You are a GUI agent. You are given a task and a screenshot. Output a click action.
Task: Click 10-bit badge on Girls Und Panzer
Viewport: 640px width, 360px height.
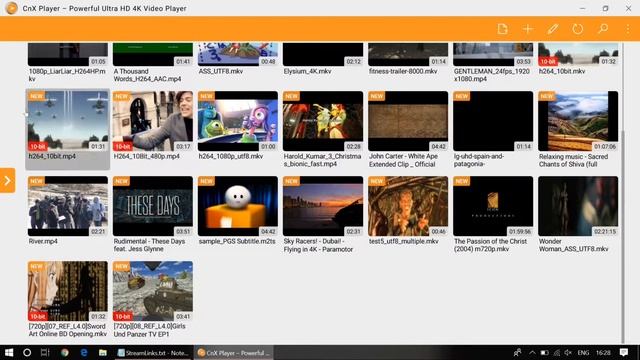coord(122,316)
